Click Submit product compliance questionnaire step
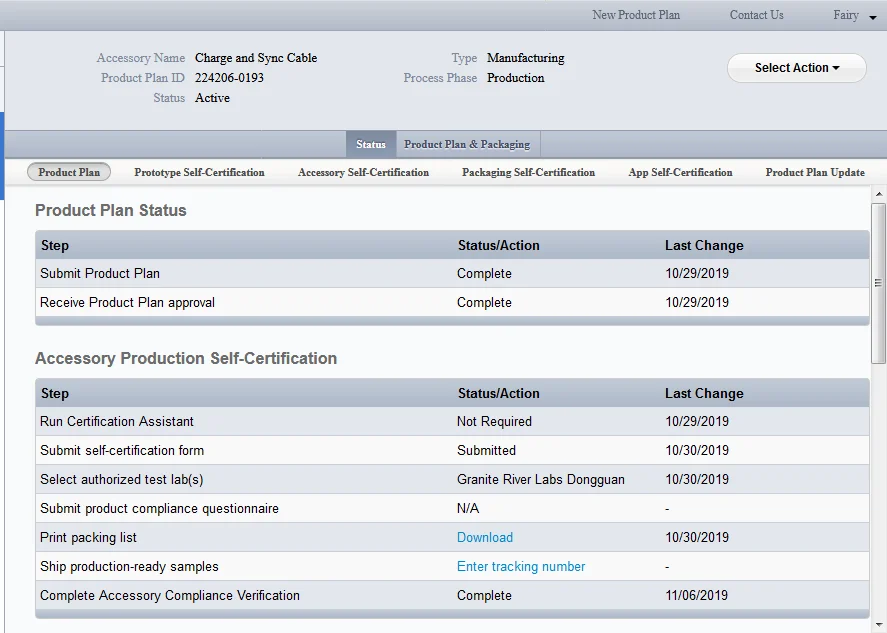887x633 pixels. [x=159, y=509]
